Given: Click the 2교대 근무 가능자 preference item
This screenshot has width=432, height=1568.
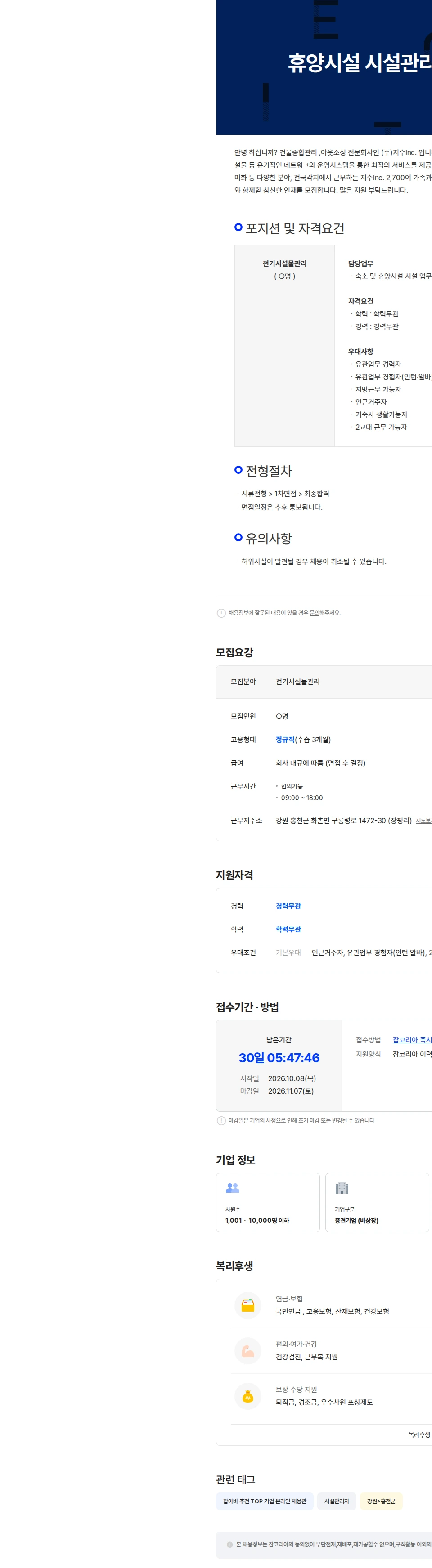Looking at the screenshot, I should coord(382,428).
